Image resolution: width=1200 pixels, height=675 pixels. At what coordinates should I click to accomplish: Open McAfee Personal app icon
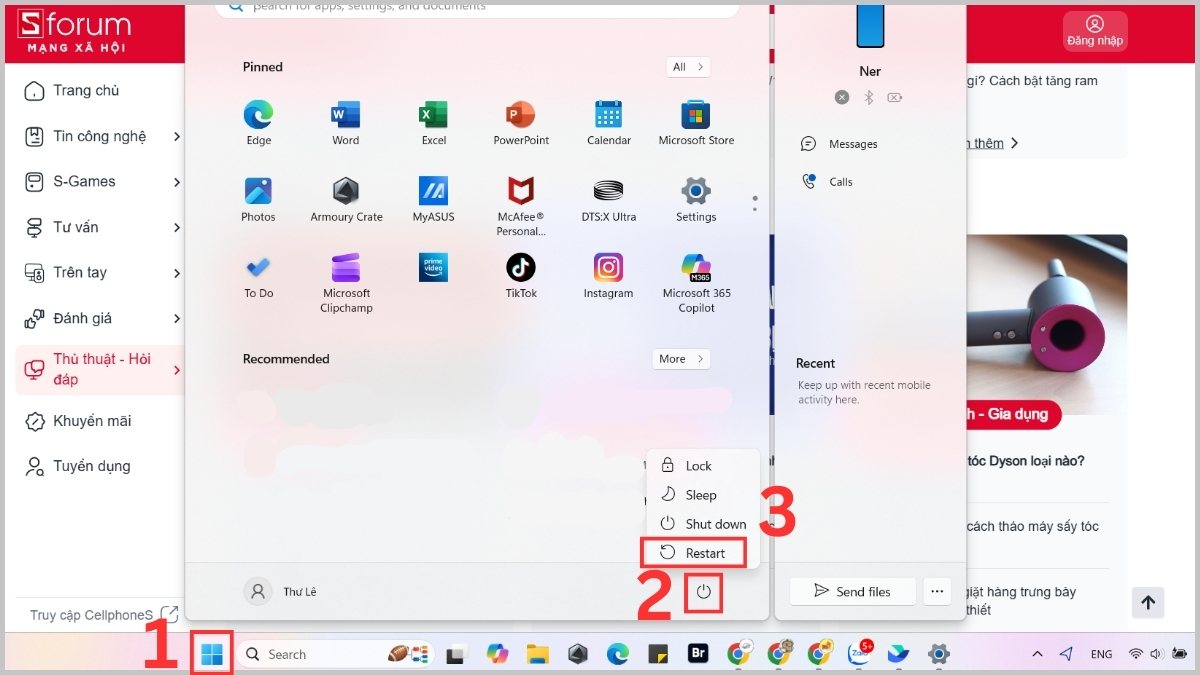pos(521,207)
